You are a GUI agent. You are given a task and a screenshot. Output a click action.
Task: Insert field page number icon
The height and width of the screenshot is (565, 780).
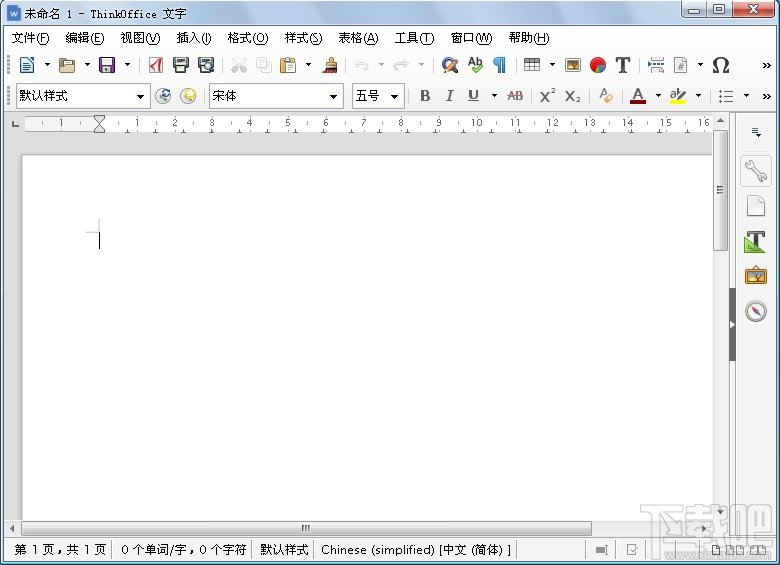(x=681, y=65)
